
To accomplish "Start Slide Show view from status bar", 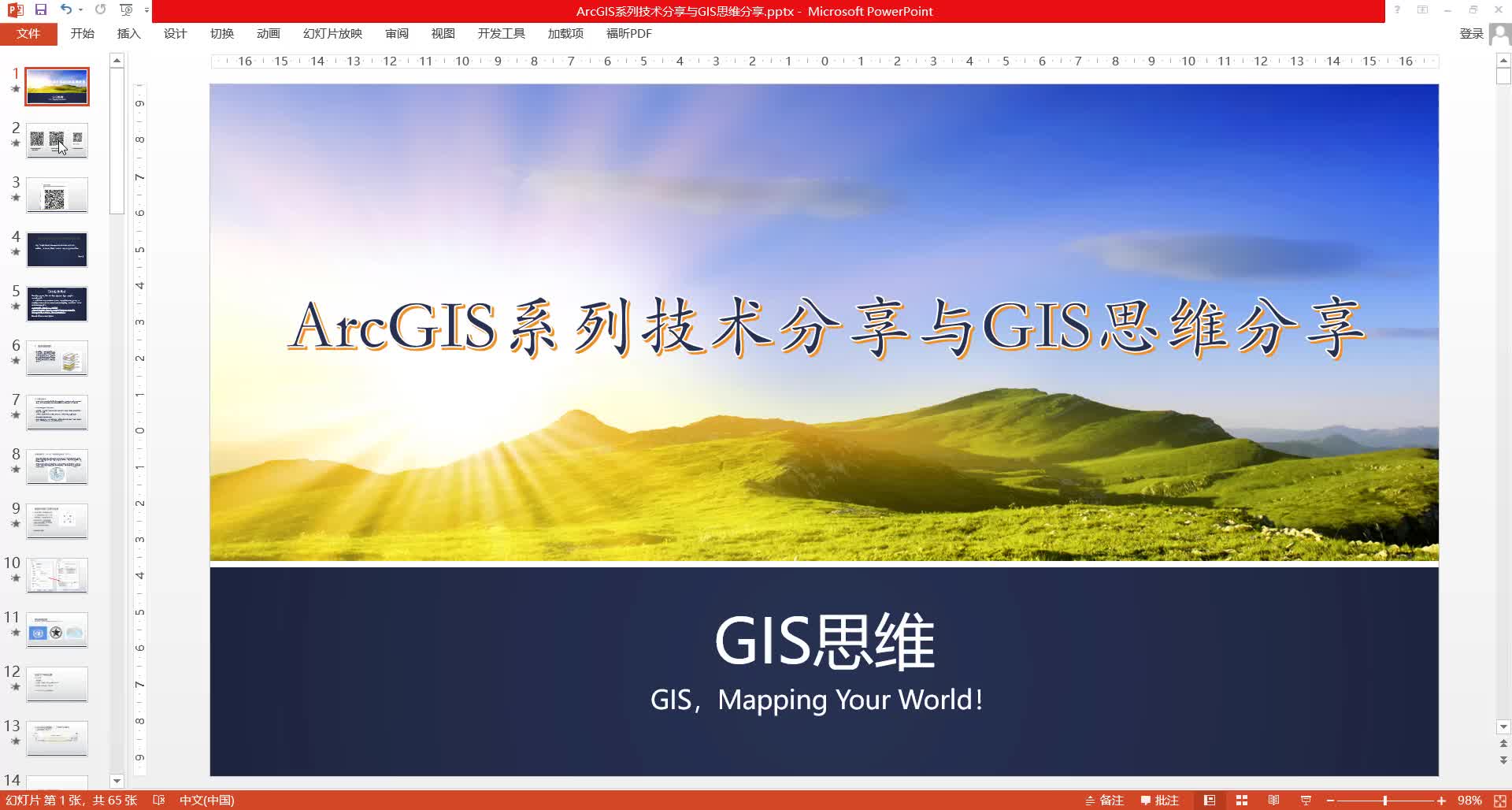I will point(1306,800).
